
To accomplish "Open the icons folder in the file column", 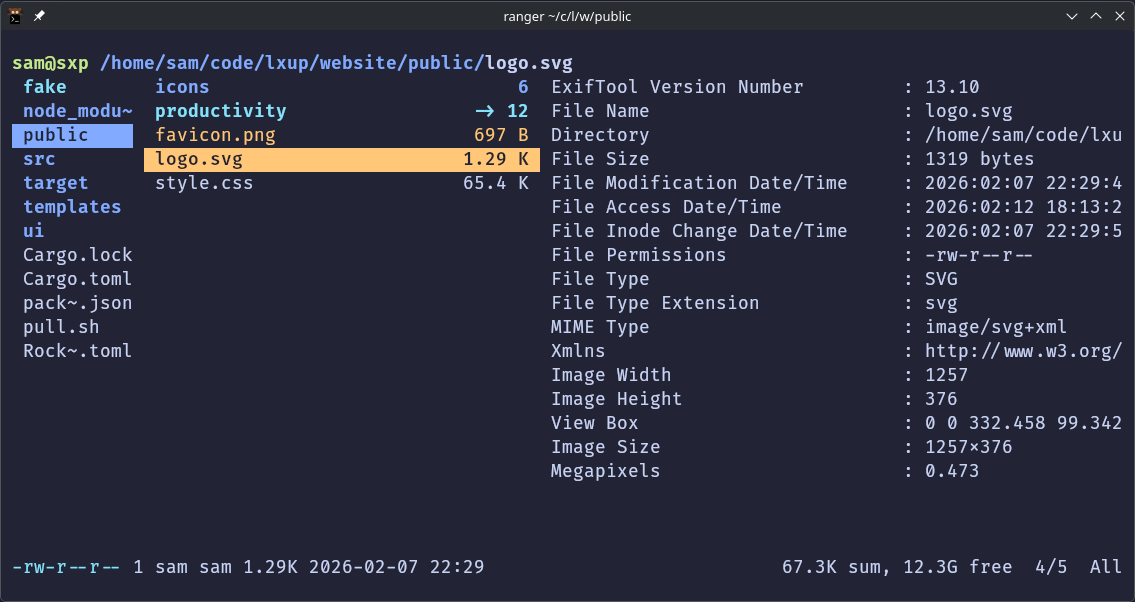I will tap(182, 86).
